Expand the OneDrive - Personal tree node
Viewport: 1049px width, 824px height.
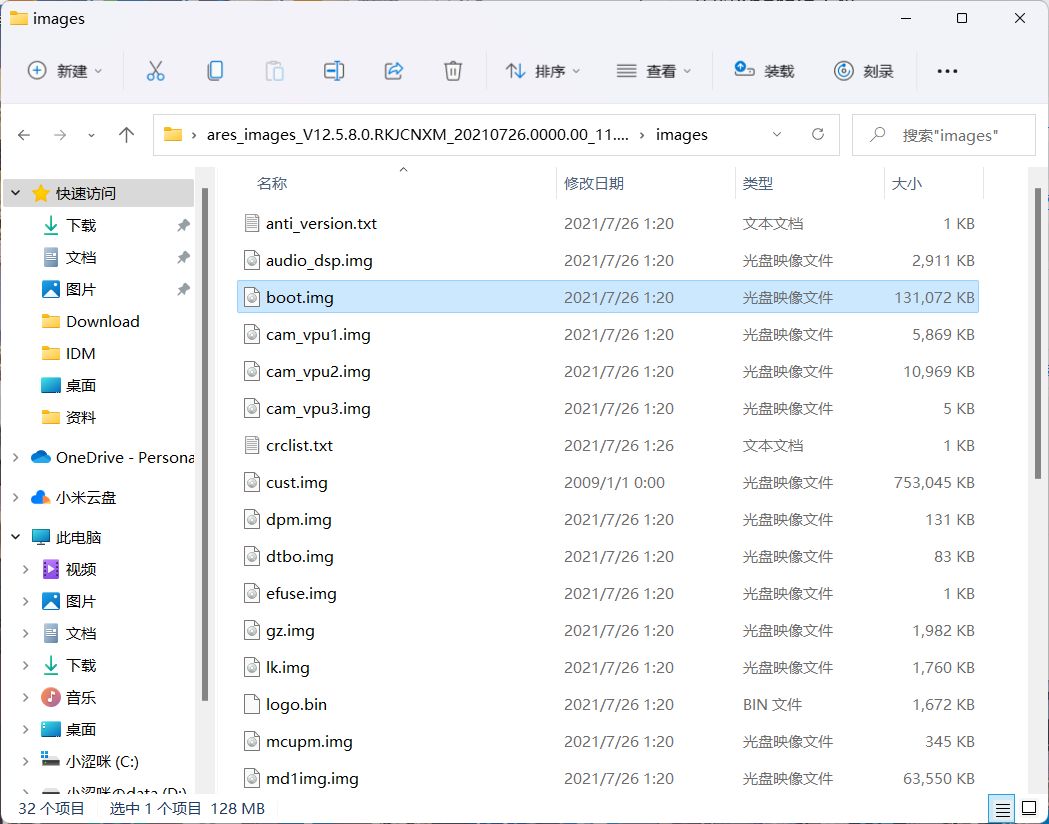[x=15, y=458]
